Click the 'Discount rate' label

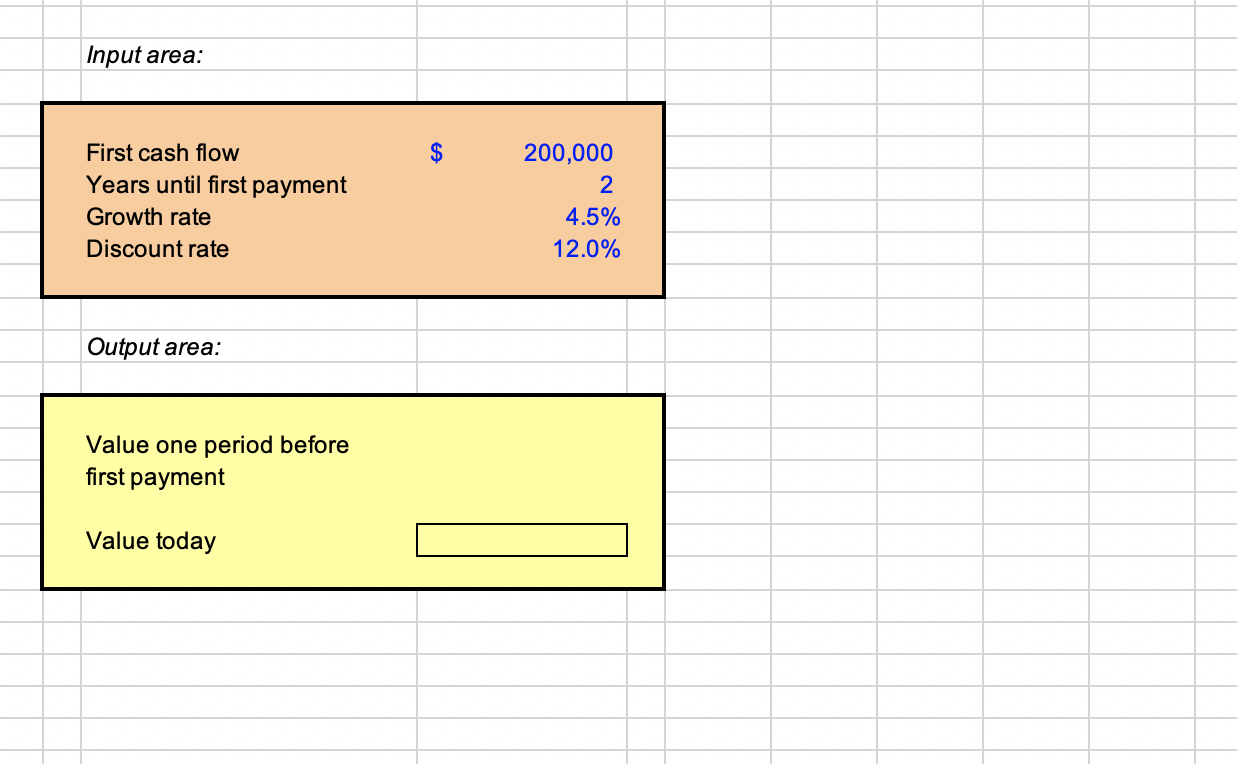tap(158, 249)
